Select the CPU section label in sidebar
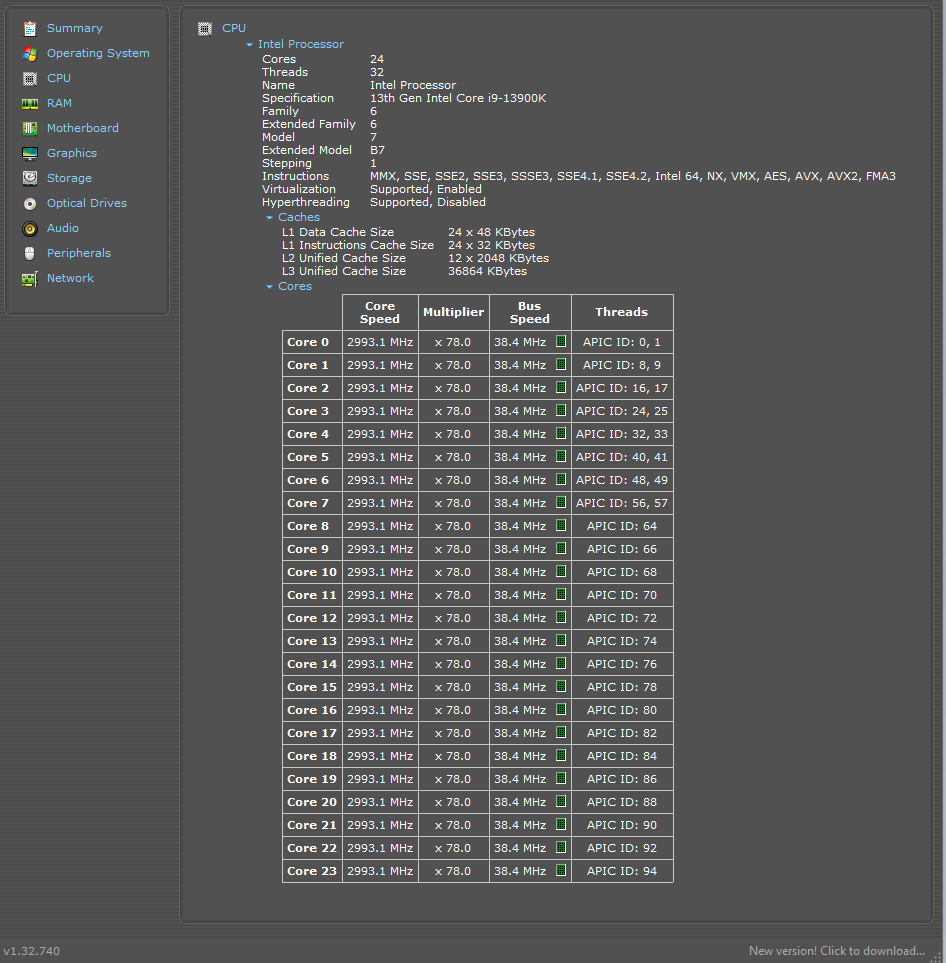This screenshot has height=963, width=946. point(59,79)
